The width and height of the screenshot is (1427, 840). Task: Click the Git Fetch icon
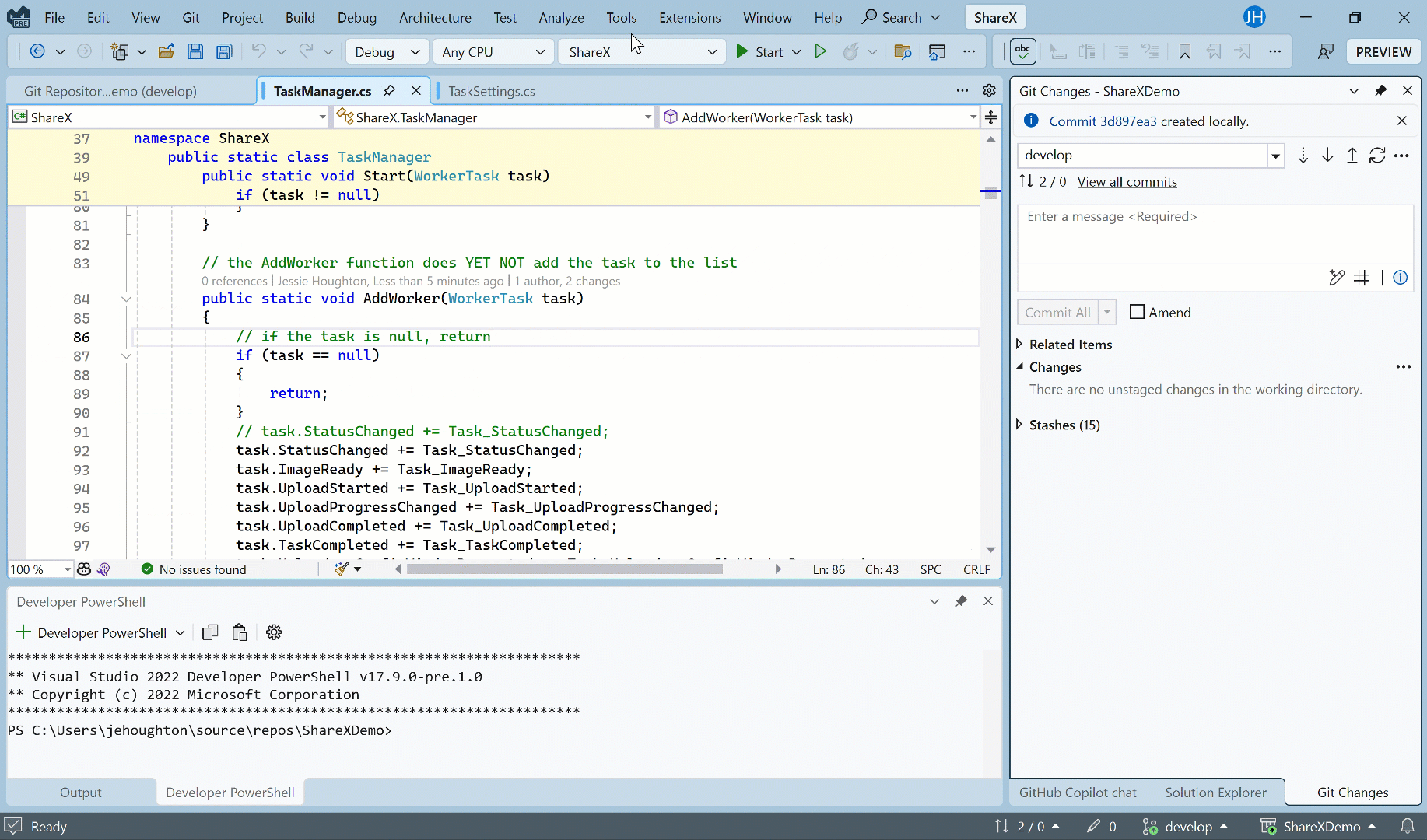[1303, 156]
